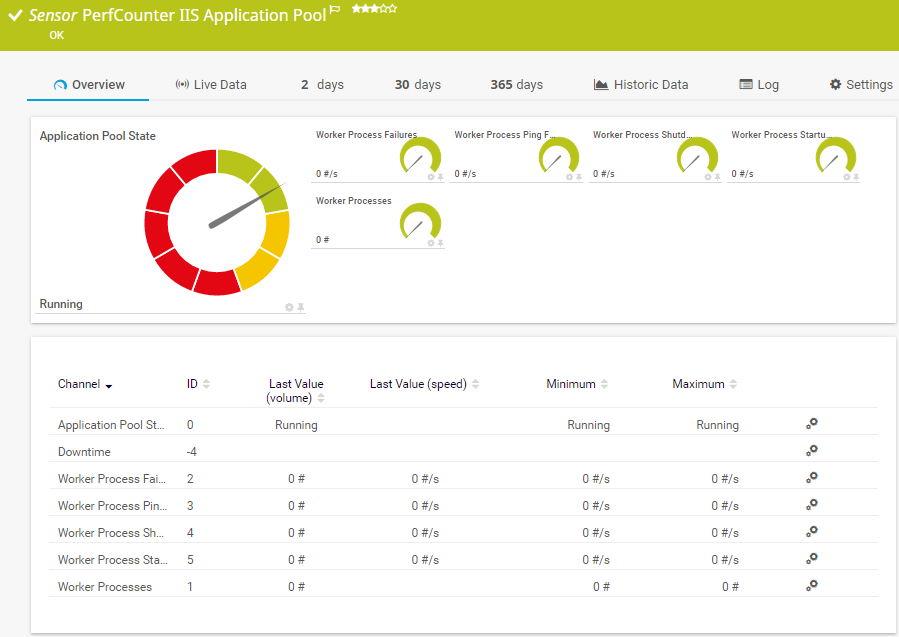The image size is (899, 637).
Task: Switch to the Live Data tab
Action: 210,85
